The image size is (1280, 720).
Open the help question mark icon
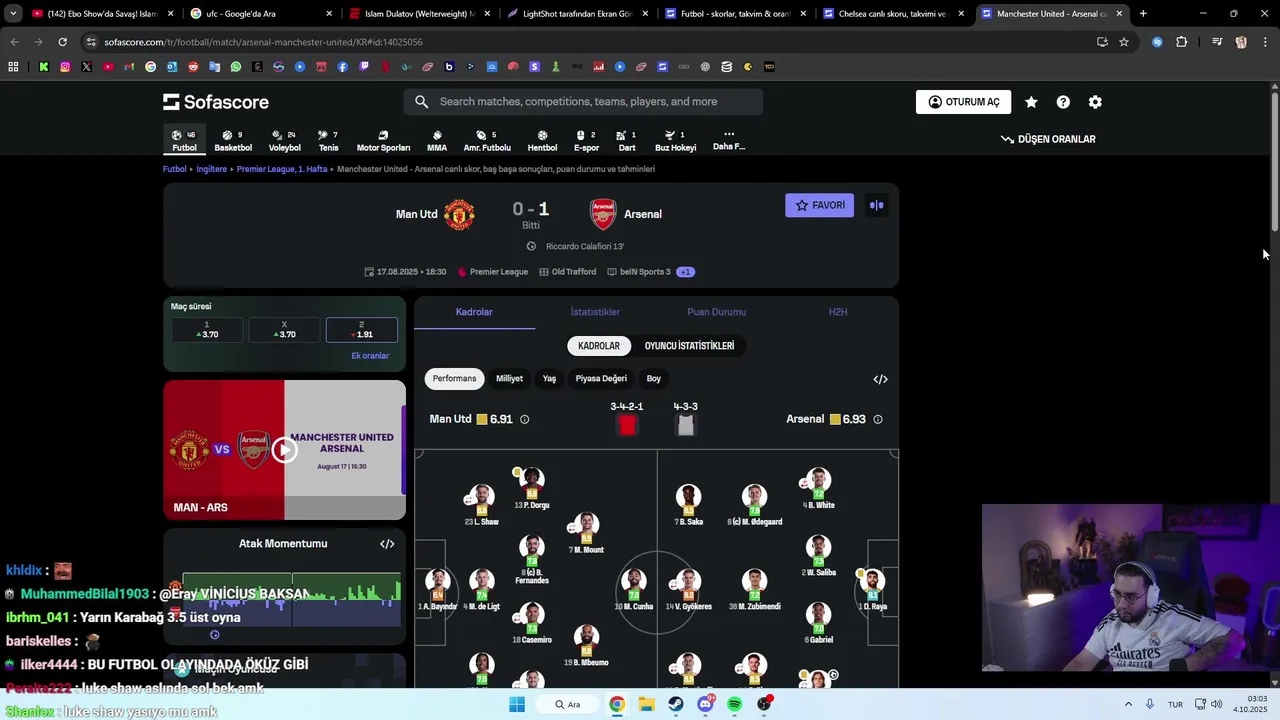tap(1063, 102)
